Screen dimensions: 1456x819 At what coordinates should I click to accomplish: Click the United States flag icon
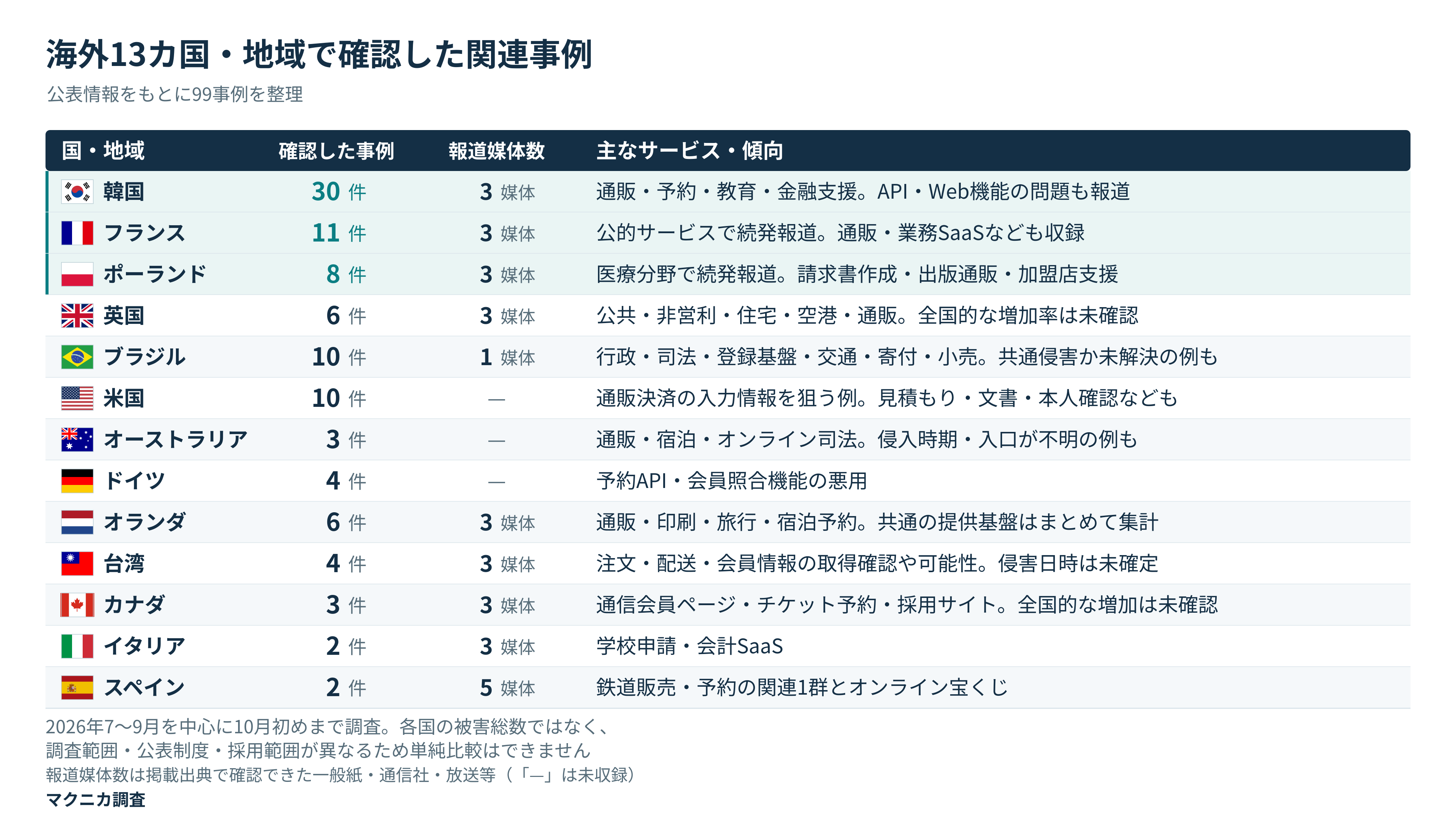click(x=77, y=398)
